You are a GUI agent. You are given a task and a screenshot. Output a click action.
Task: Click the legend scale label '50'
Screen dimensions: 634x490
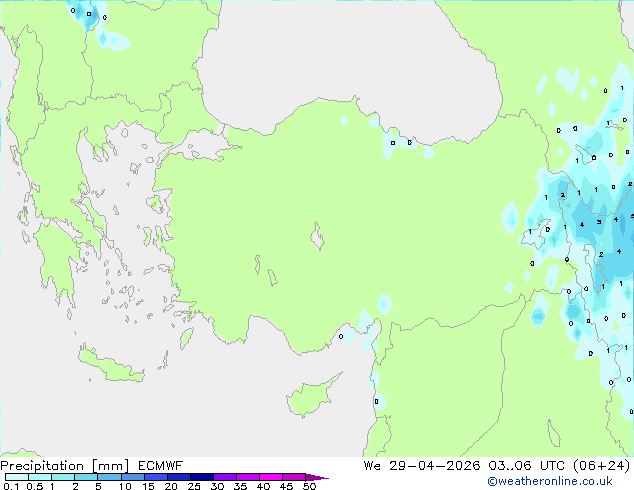point(309,486)
